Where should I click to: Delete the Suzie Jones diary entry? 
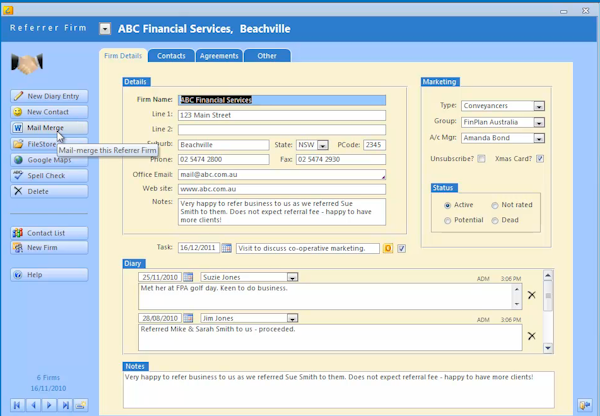531,295
